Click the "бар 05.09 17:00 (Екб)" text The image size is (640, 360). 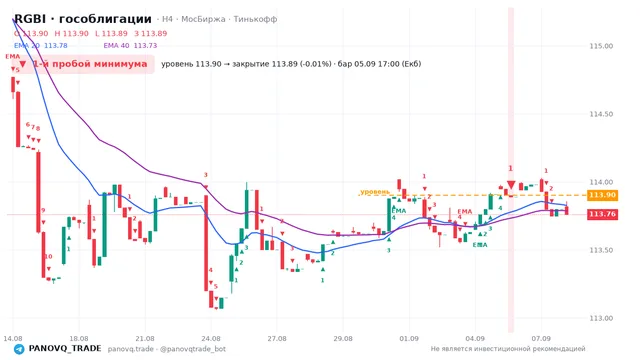click(379, 64)
